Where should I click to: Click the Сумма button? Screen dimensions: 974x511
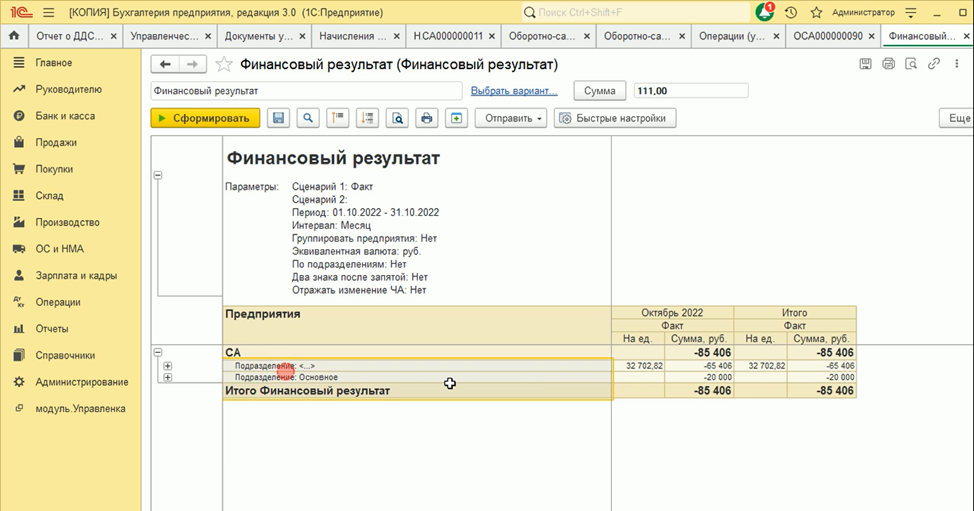pos(599,91)
